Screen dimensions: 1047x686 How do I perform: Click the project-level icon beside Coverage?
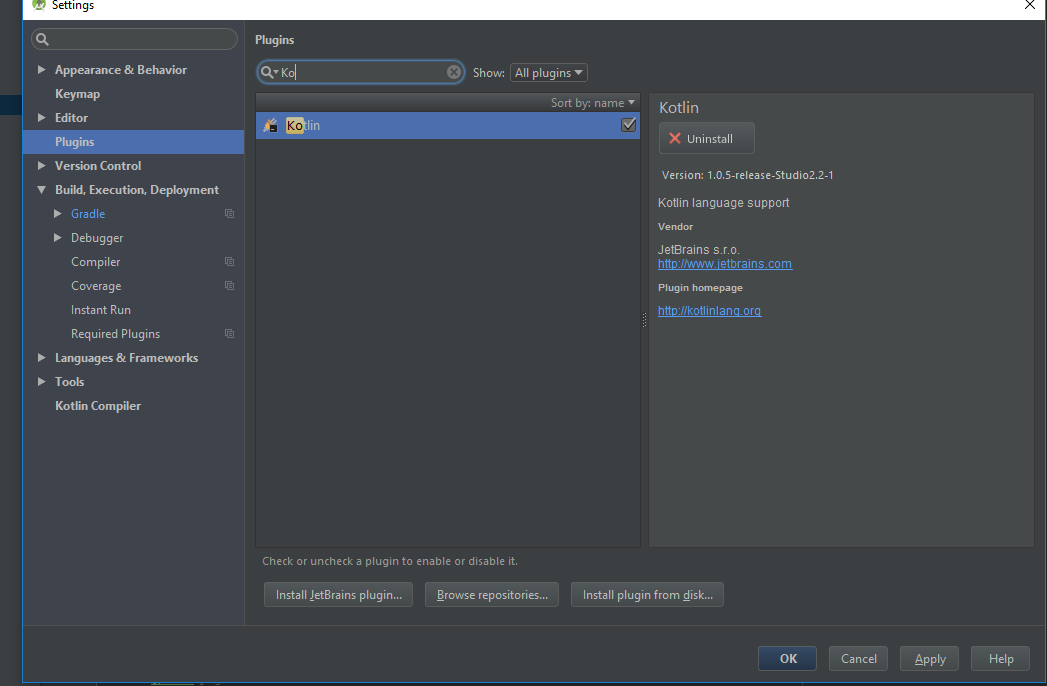tap(229, 286)
